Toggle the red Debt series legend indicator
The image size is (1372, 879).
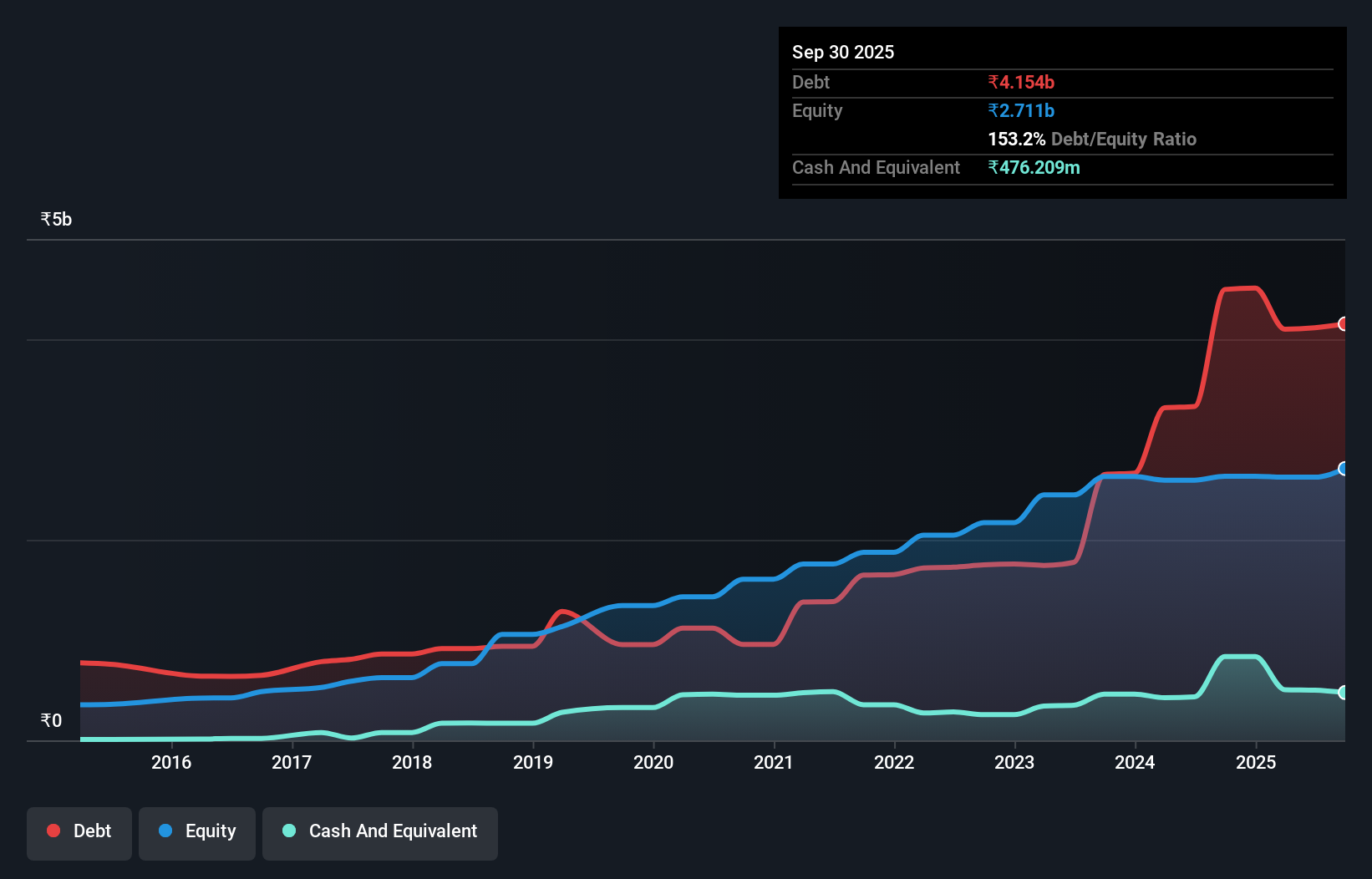(53, 831)
